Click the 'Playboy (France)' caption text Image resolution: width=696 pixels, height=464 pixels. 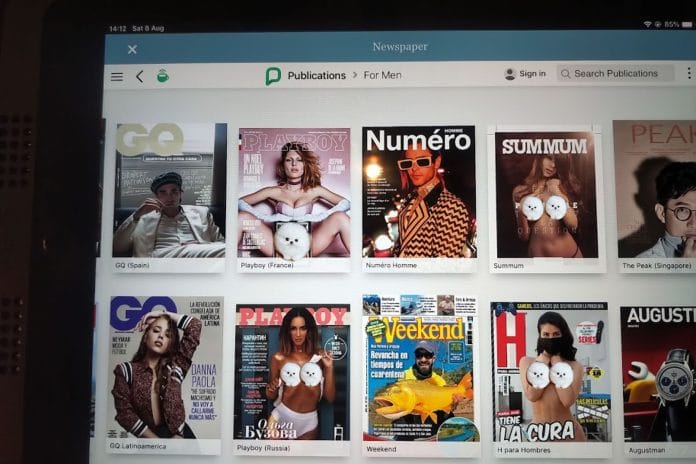pyautogui.click(x=267, y=265)
